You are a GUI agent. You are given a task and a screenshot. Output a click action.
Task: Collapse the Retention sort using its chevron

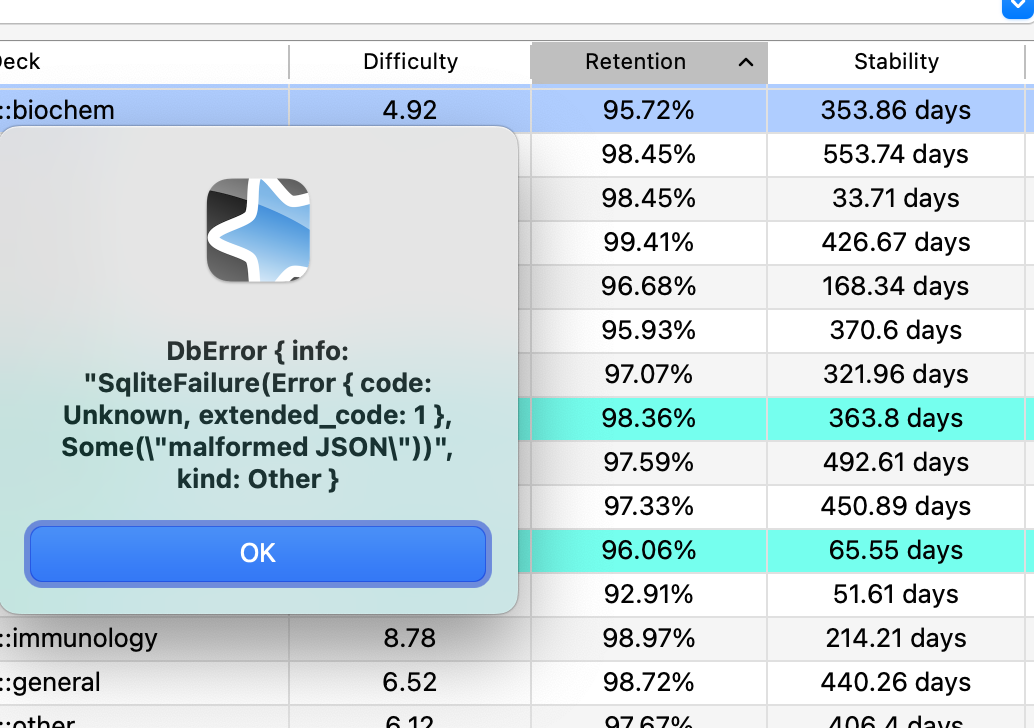point(745,62)
